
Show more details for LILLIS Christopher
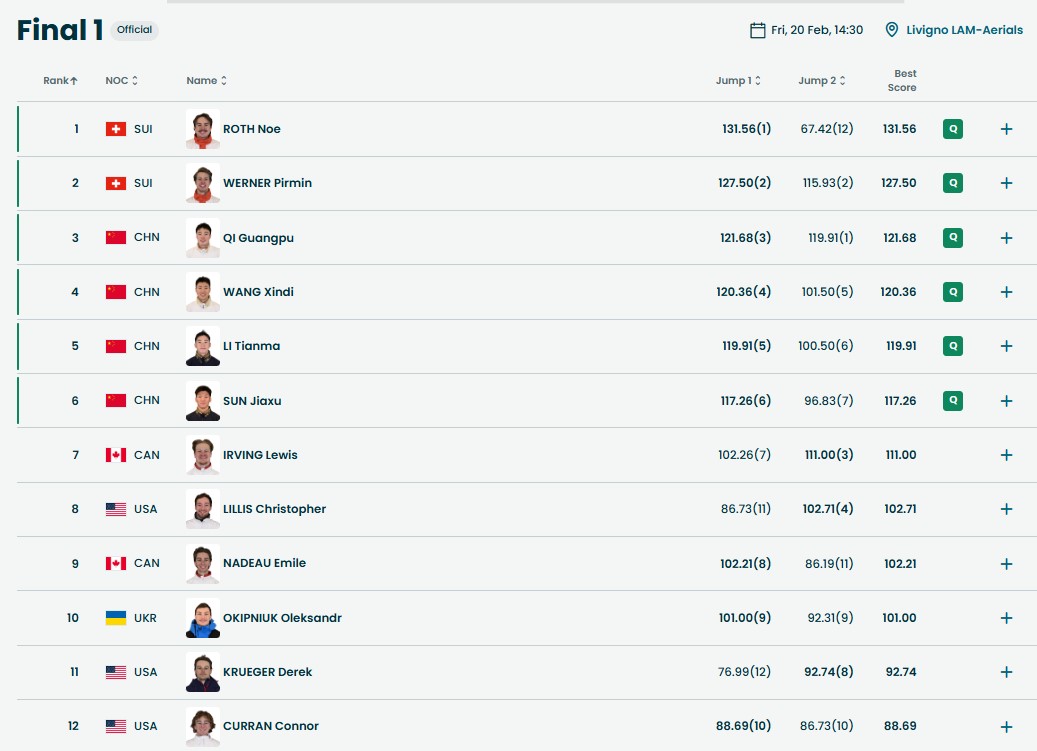click(1006, 509)
